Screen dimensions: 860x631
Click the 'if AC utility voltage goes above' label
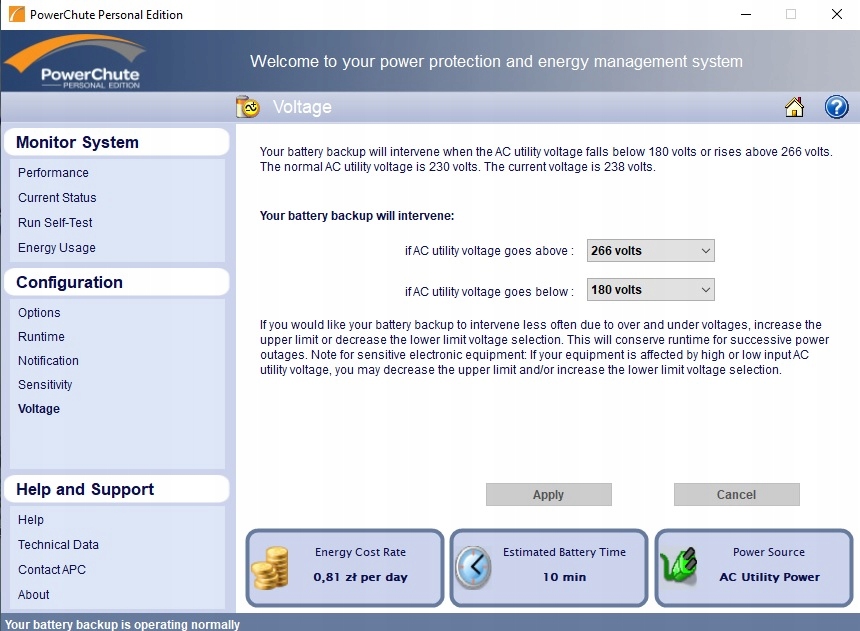pyautogui.click(x=489, y=251)
